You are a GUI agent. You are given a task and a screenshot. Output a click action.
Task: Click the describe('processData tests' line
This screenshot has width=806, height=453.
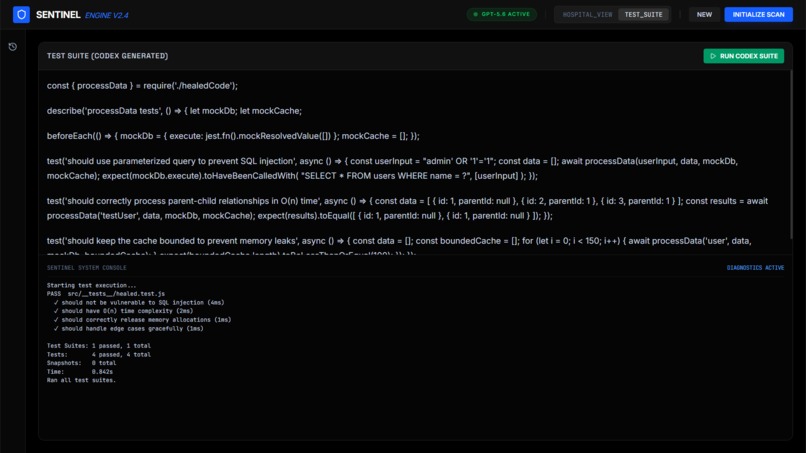pos(174,111)
